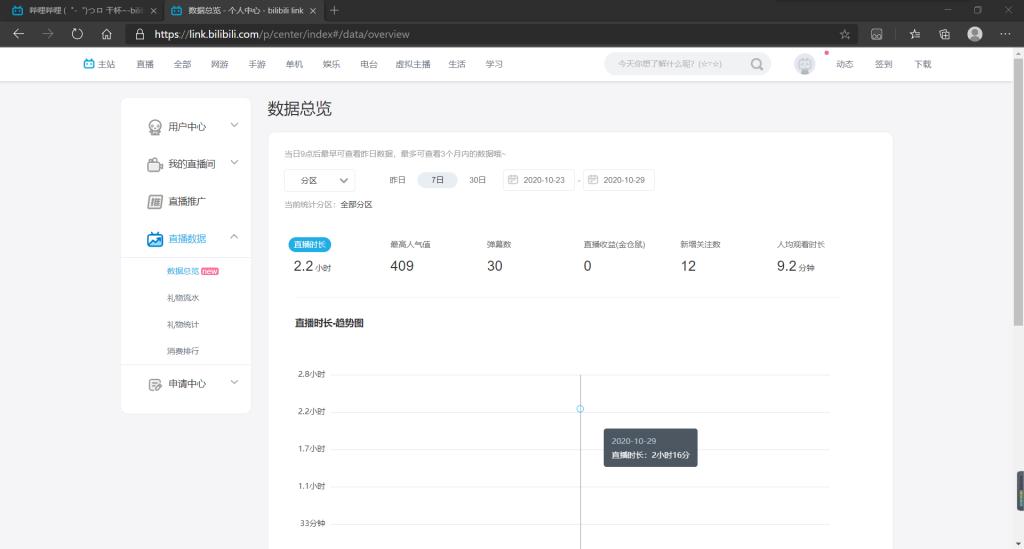The width and height of the screenshot is (1024, 549).
Task: Click the end date field 2020-10-29
Action: point(624,180)
